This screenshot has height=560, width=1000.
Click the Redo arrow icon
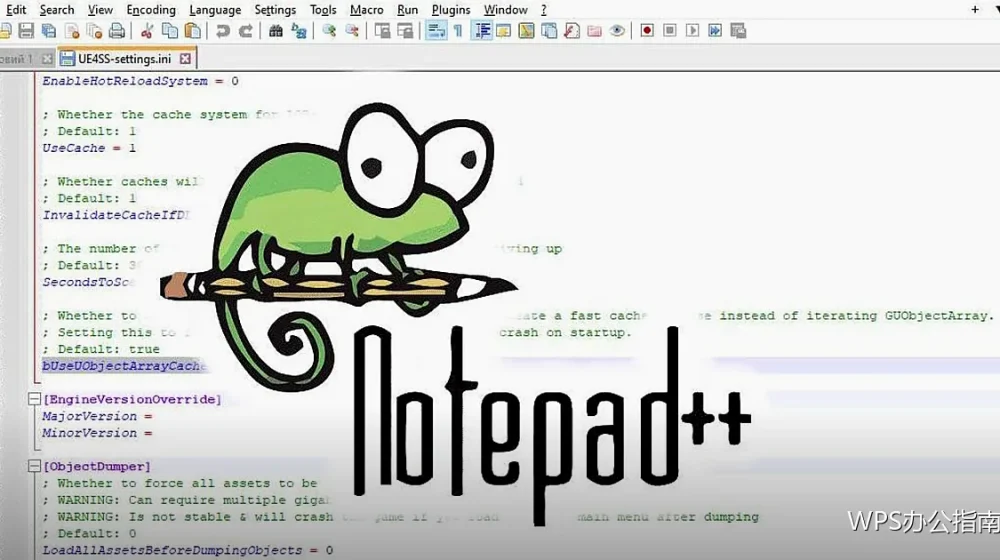[246, 31]
